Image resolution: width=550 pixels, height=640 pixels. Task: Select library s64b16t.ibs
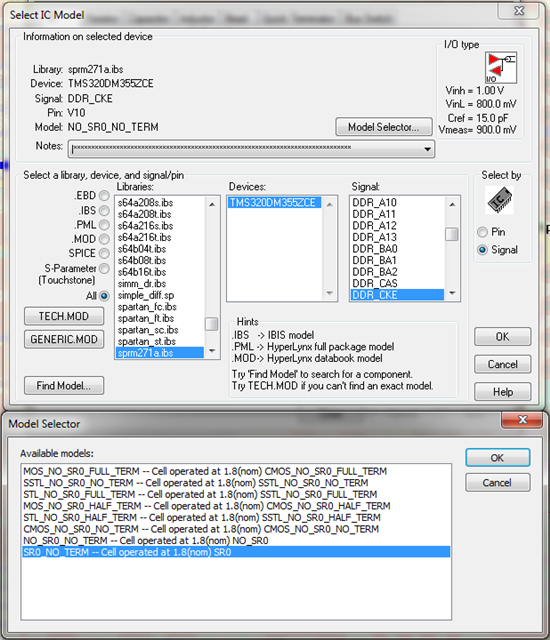[x=160, y=272]
